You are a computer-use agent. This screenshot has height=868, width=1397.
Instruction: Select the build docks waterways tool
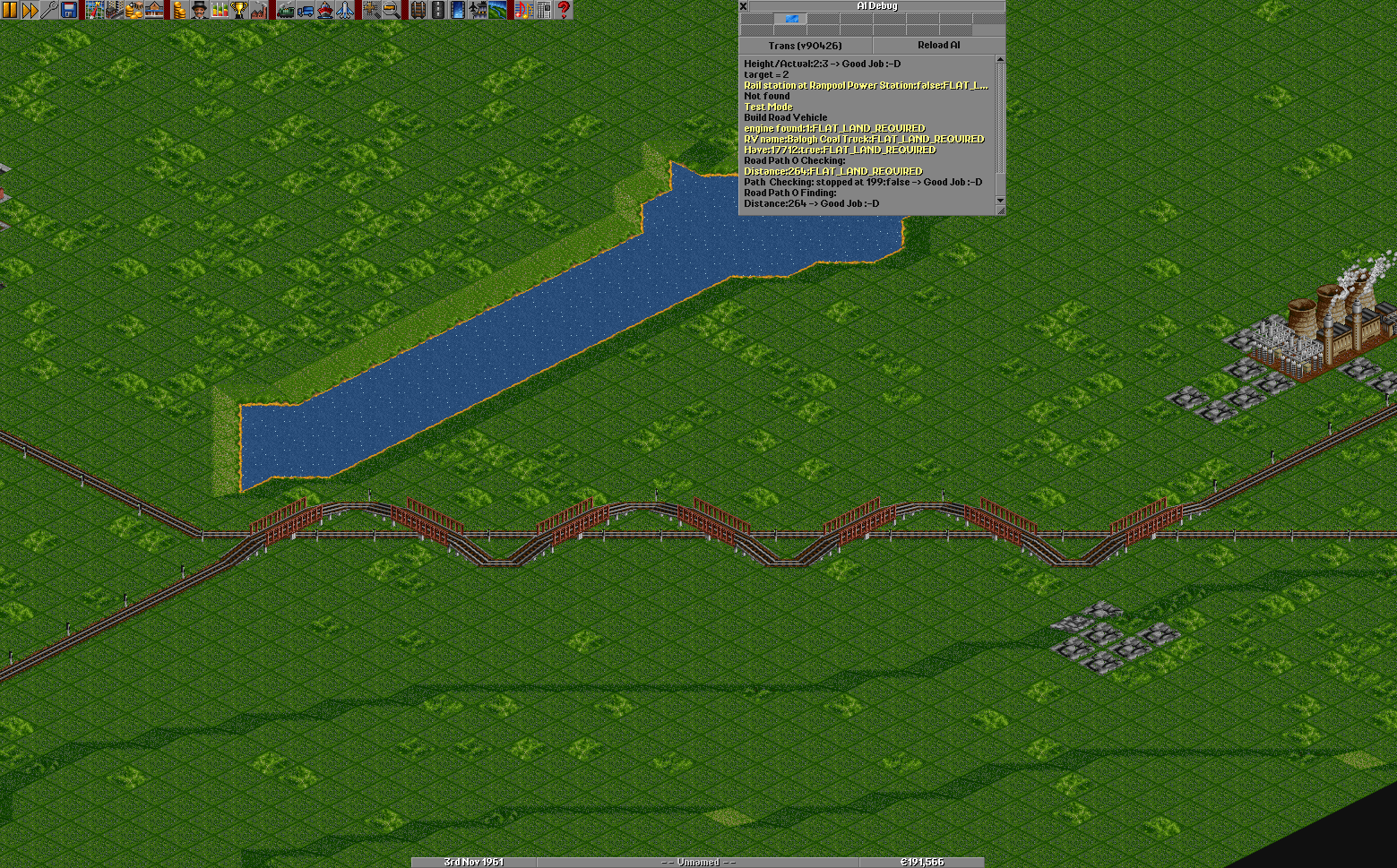(x=458, y=10)
